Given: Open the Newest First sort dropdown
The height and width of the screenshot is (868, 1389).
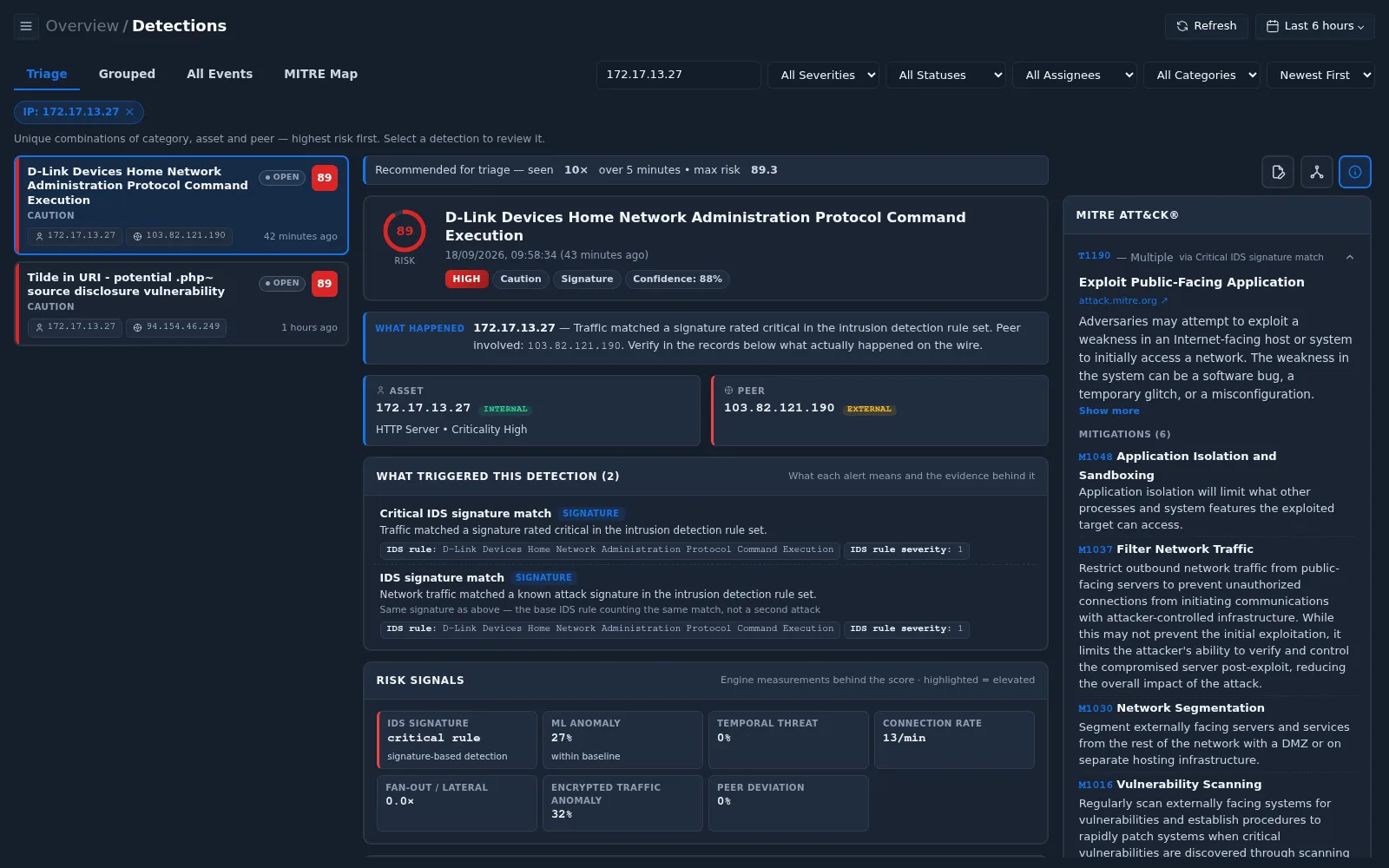Looking at the screenshot, I should 1320,76.
